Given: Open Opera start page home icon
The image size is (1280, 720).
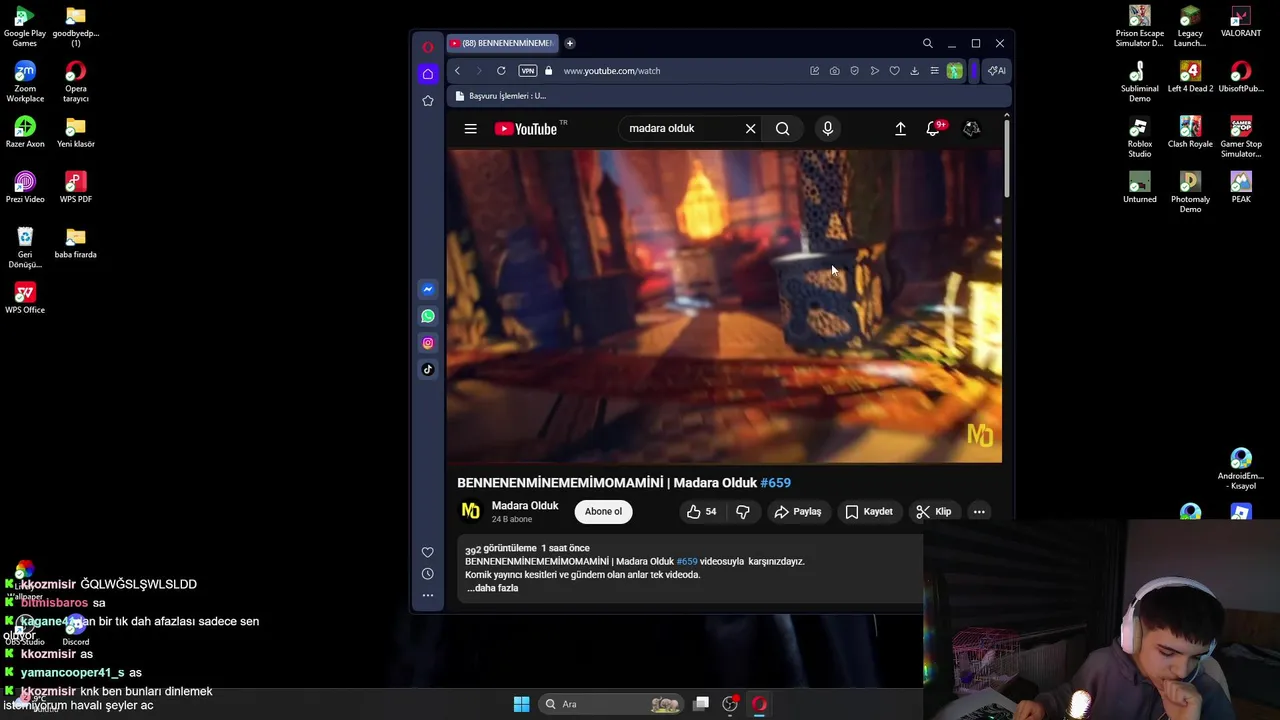Looking at the screenshot, I should (428, 74).
